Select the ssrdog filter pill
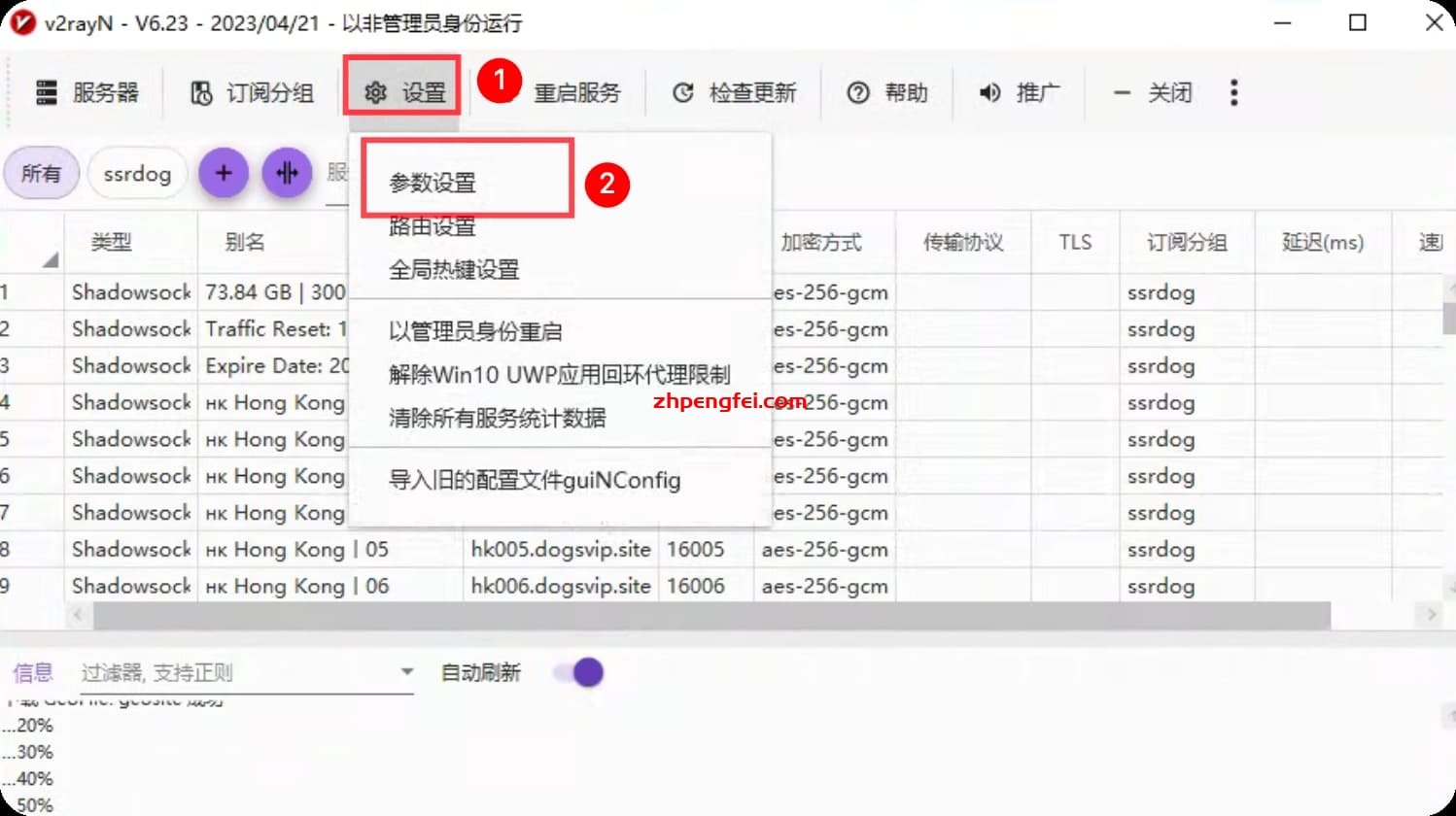The height and width of the screenshot is (816, 1456). coord(137,173)
